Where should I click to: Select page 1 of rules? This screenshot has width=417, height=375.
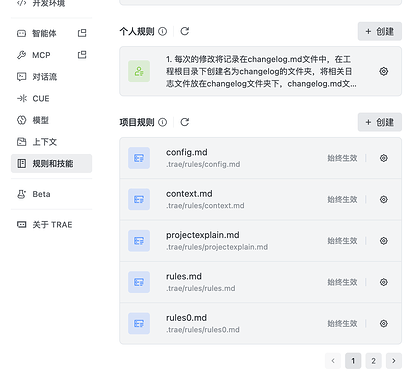point(353,361)
